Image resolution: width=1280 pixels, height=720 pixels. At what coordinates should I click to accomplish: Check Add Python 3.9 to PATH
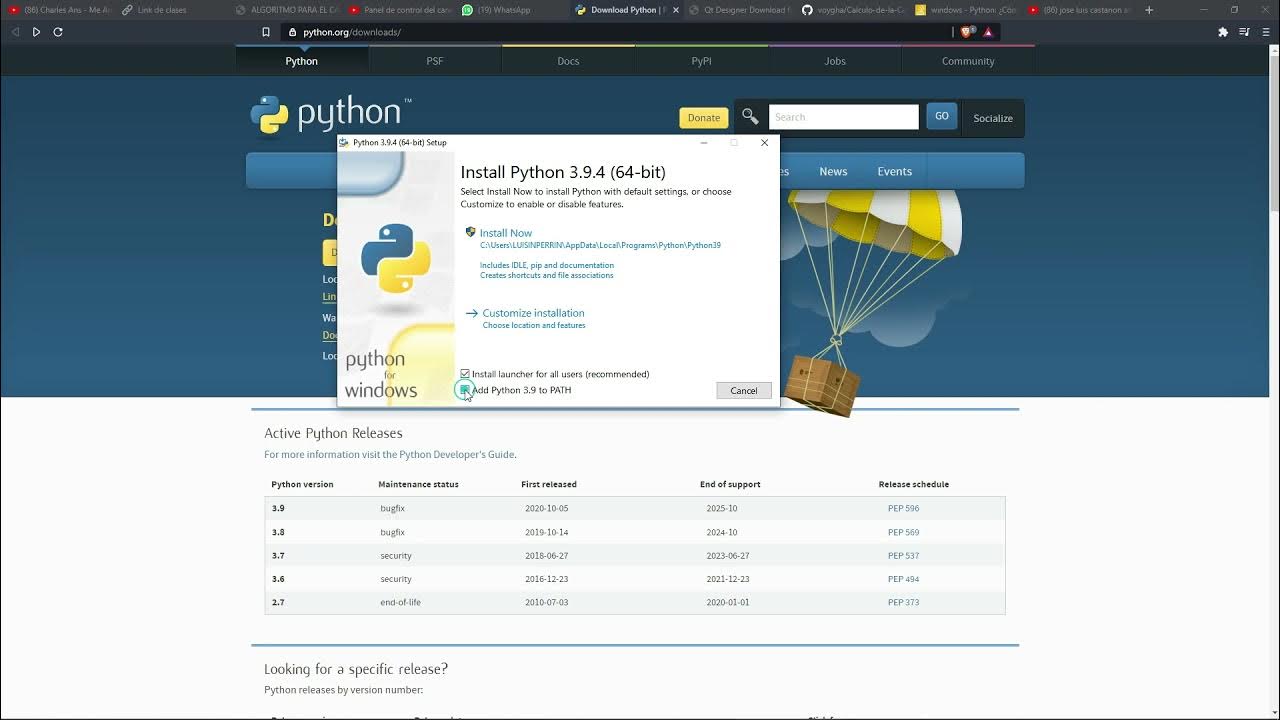point(465,390)
